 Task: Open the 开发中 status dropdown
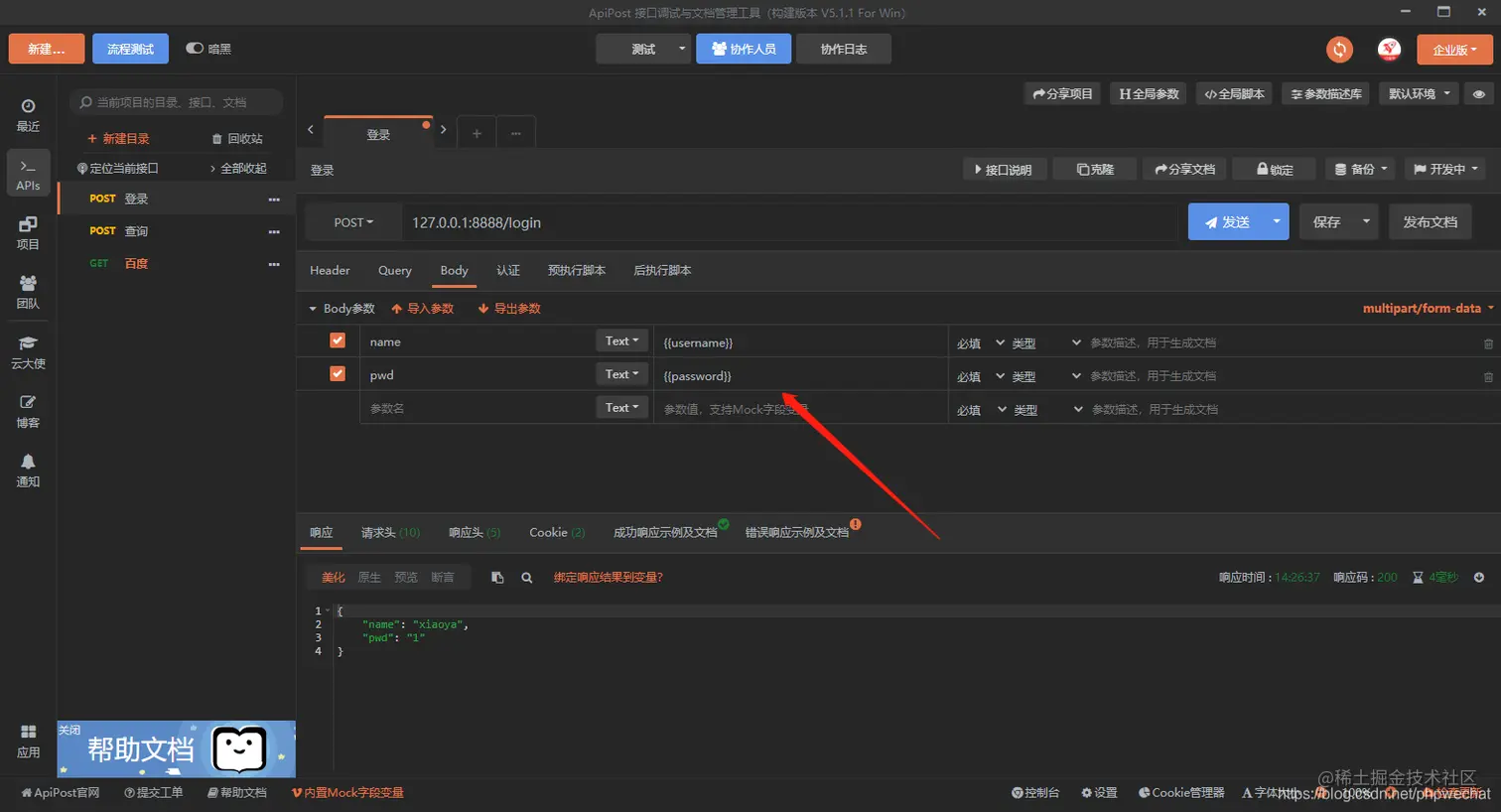tap(1444, 170)
